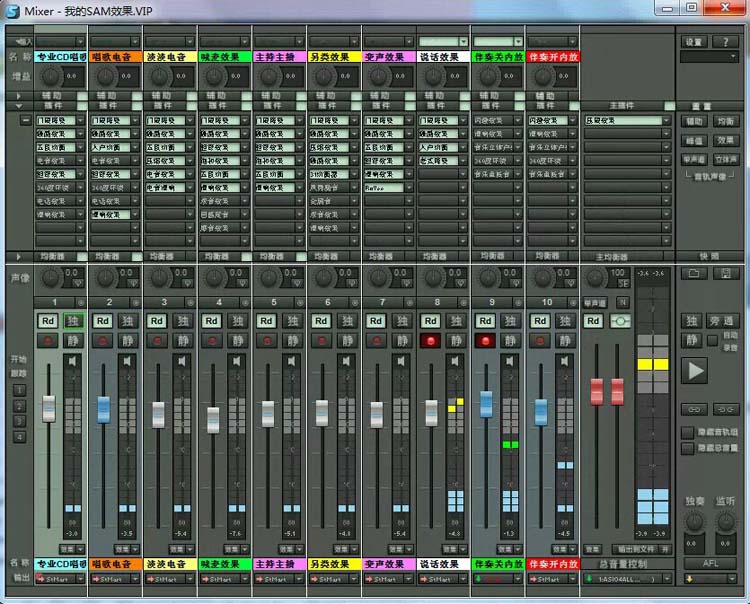This screenshot has height=604, width=750.
Task: Click the speaker monitor icon on channel 9
Action: 510,361
